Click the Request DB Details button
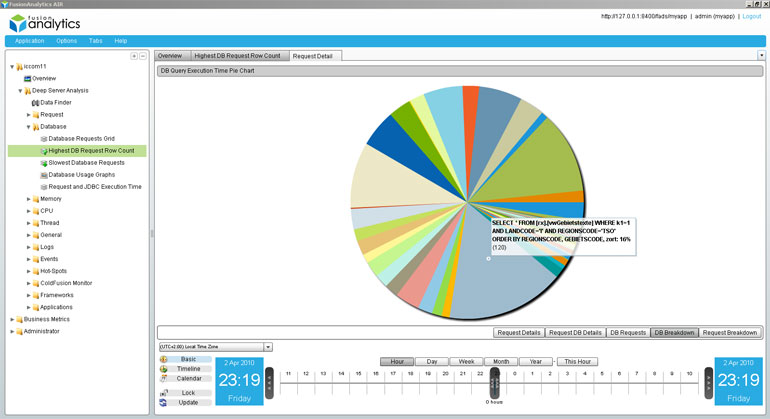Image resolution: width=770 pixels, height=419 pixels. click(x=575, y=333)
